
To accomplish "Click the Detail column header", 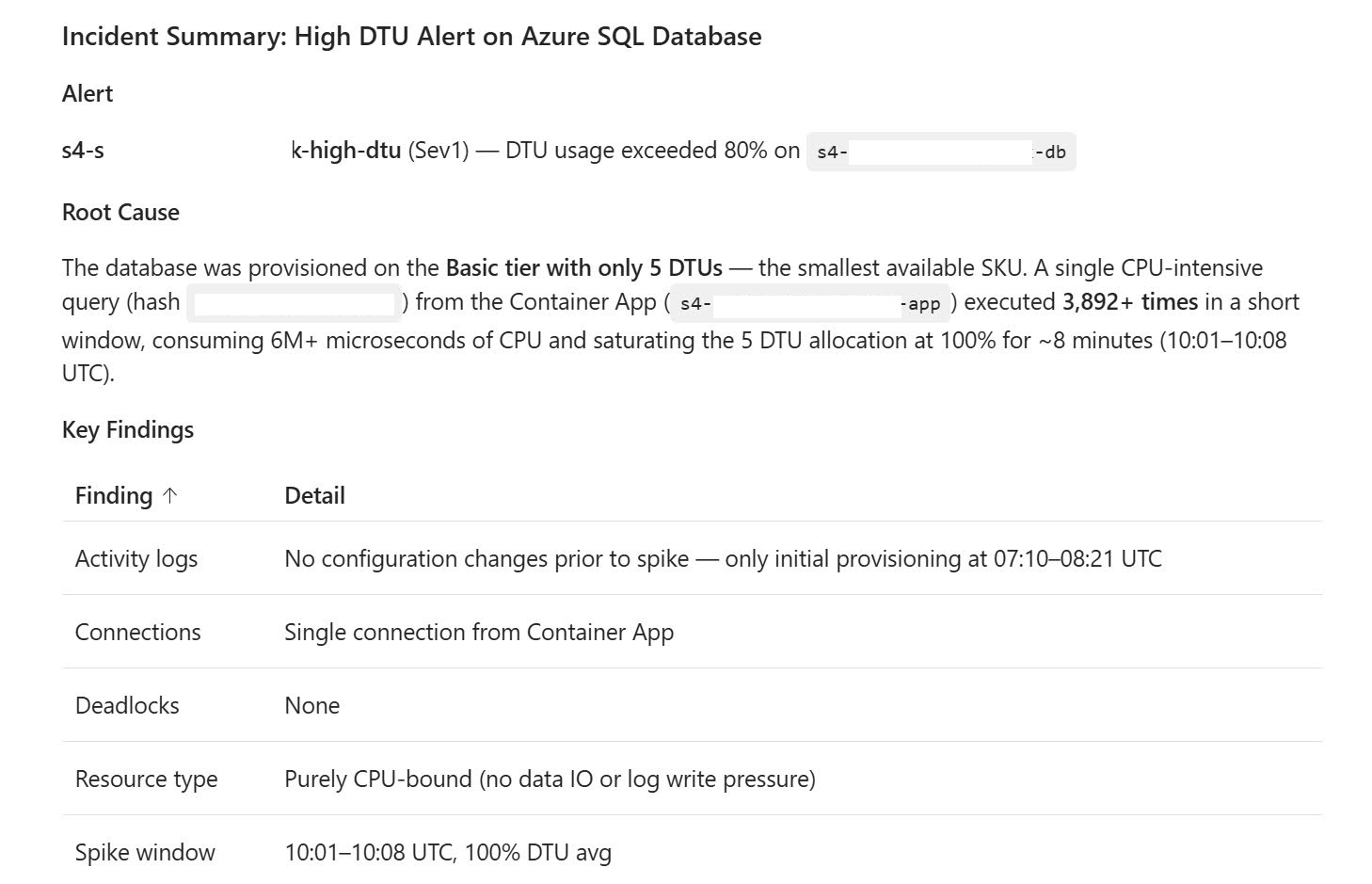I will (x=314, y=495).
